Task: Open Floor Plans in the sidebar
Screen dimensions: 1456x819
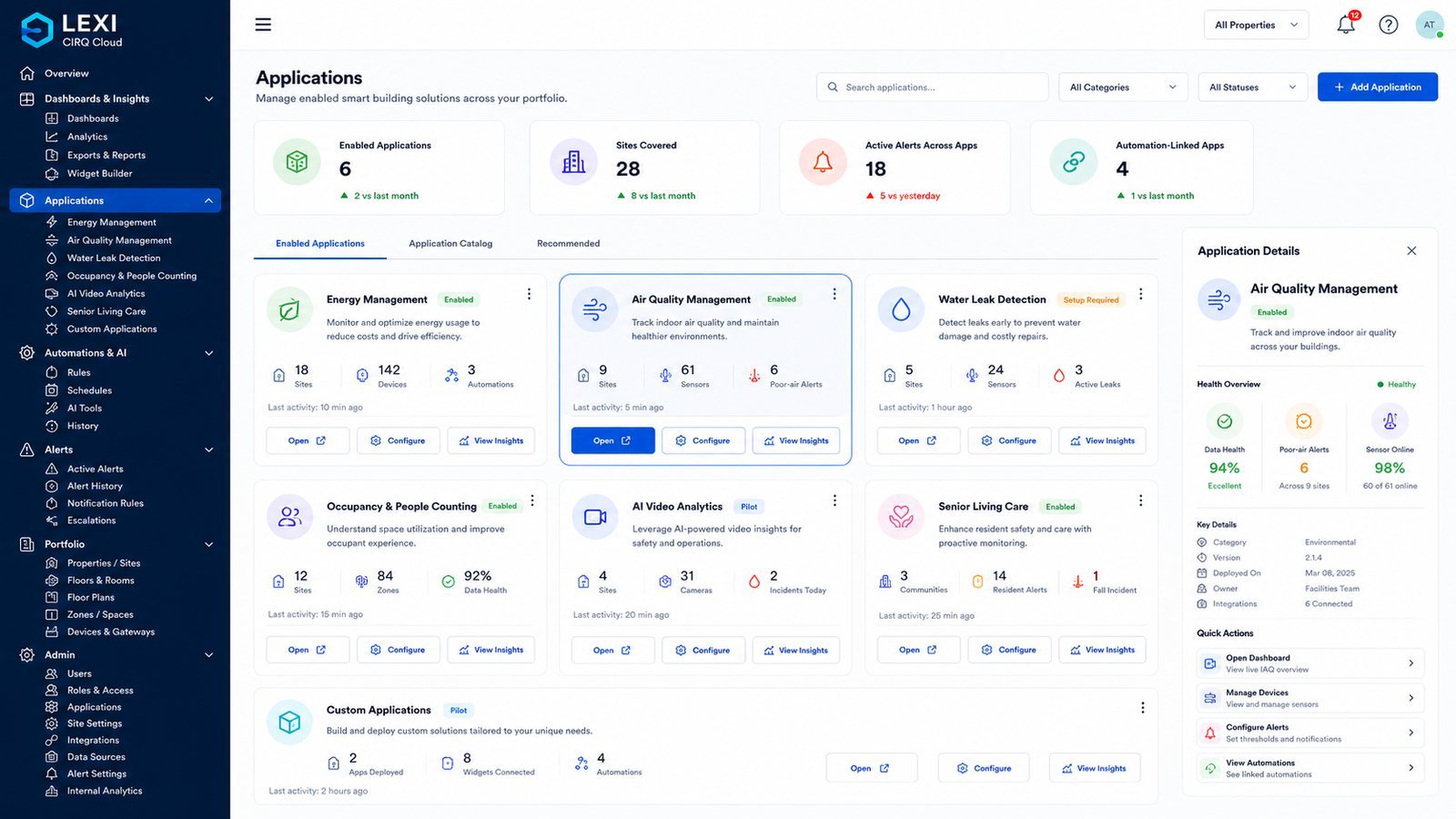Action: tap(90, 598)
